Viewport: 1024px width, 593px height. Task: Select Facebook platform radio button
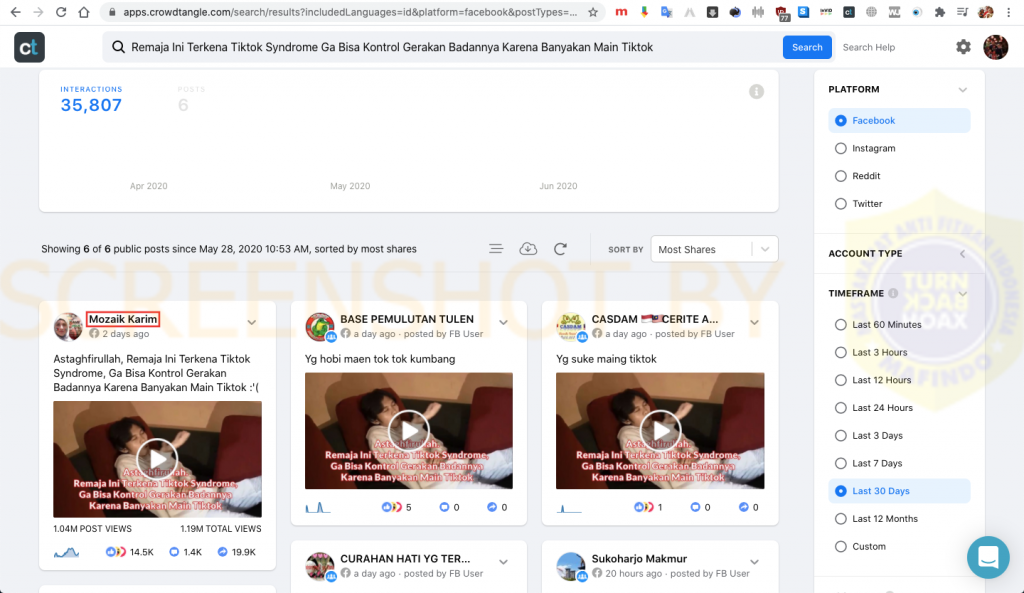[840, 120]
